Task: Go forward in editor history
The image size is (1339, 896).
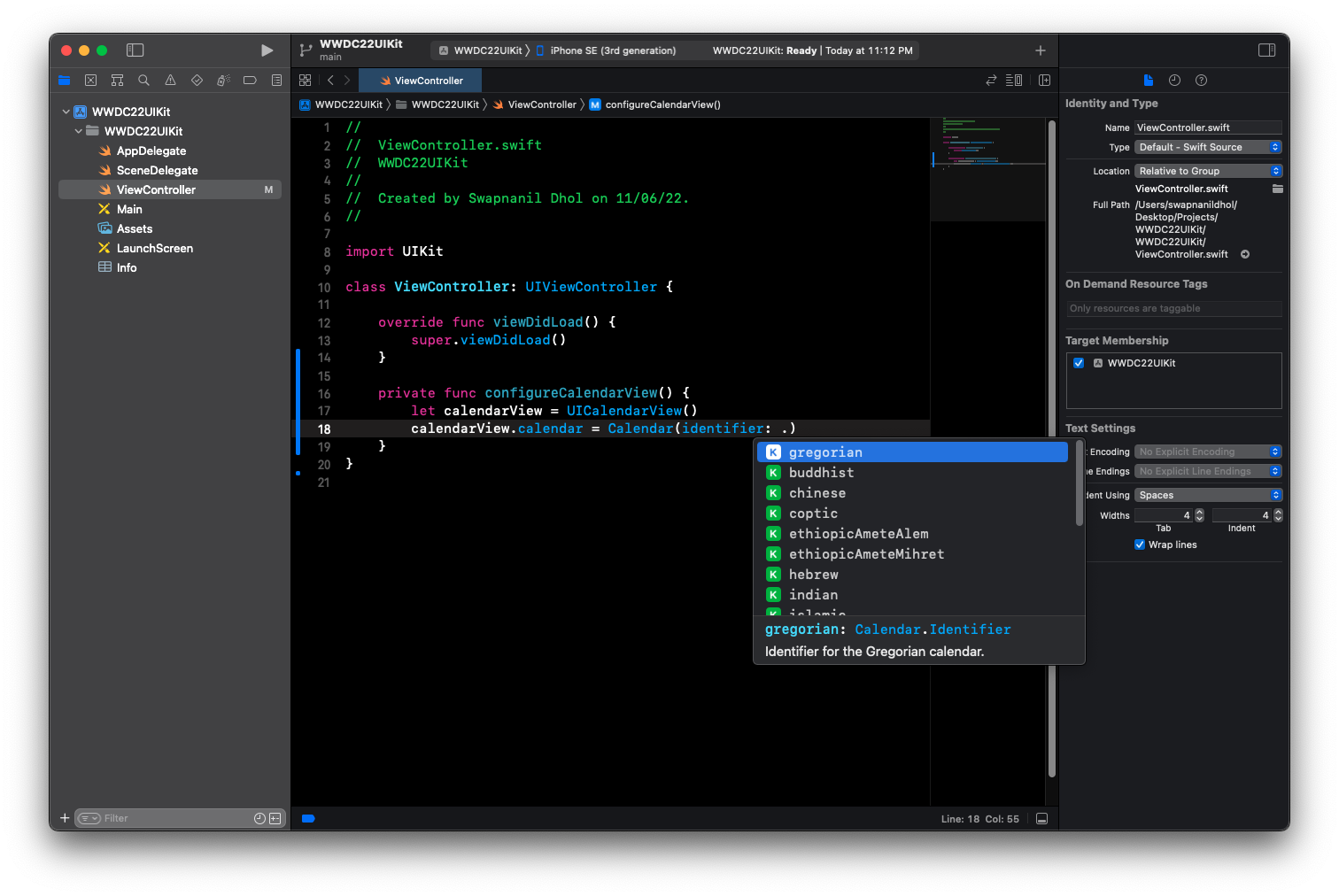Action: (x=347, y=81)
